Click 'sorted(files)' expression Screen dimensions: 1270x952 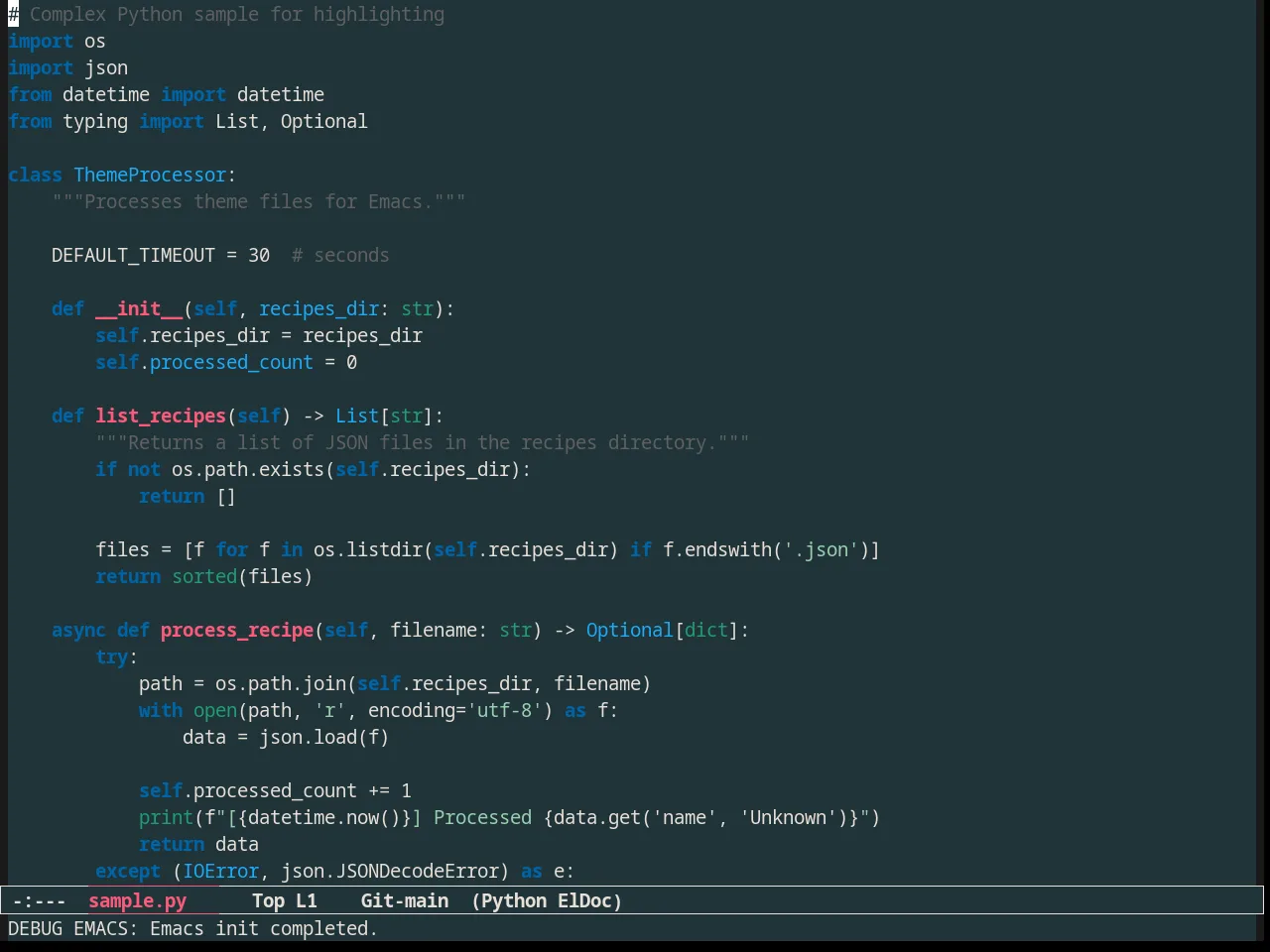click(x=242, y=576)
